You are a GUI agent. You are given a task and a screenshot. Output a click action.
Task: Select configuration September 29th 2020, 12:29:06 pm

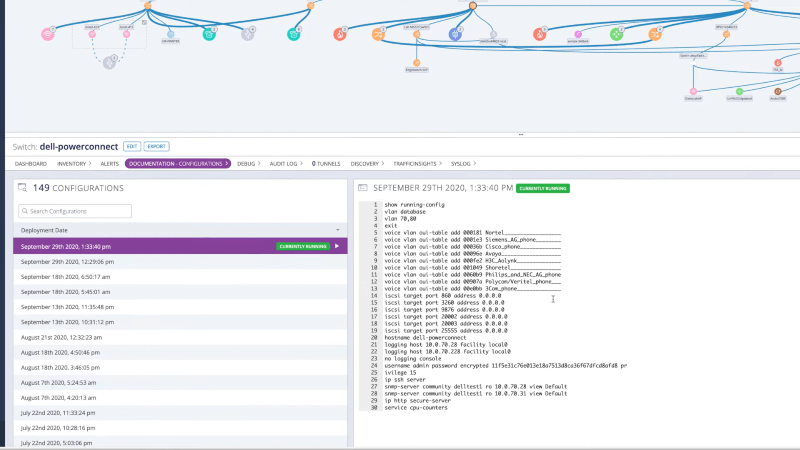tap(180, 262)
